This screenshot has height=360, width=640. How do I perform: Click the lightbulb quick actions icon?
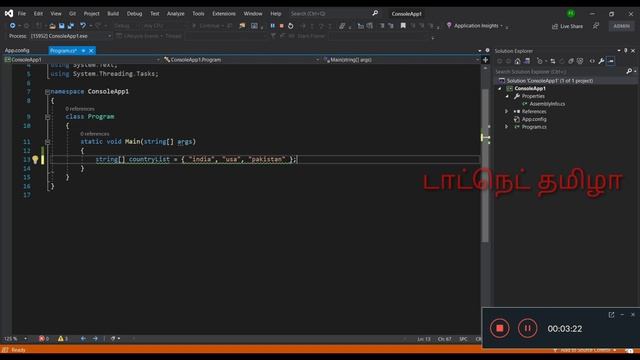coord(35,160)
